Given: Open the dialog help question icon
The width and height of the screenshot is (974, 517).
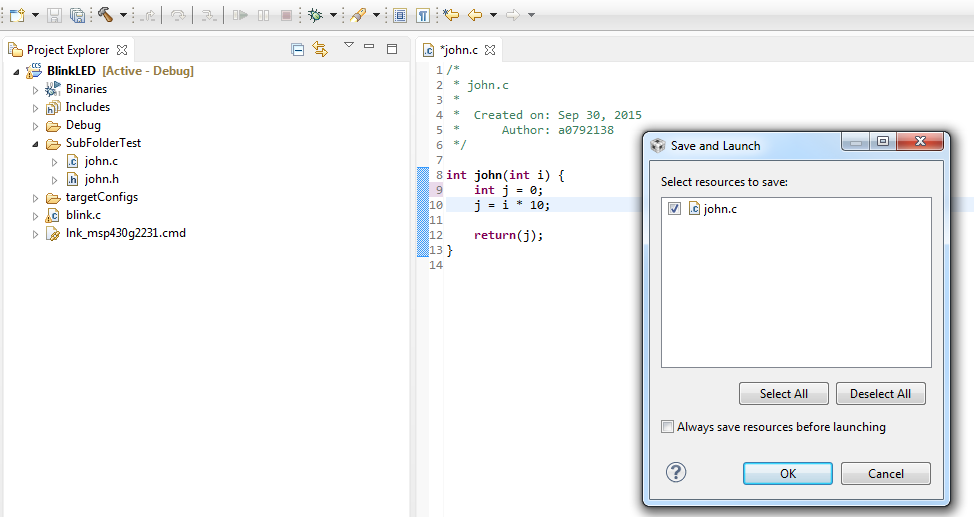Looking at the screenshot, I should [x=676, y=472].
